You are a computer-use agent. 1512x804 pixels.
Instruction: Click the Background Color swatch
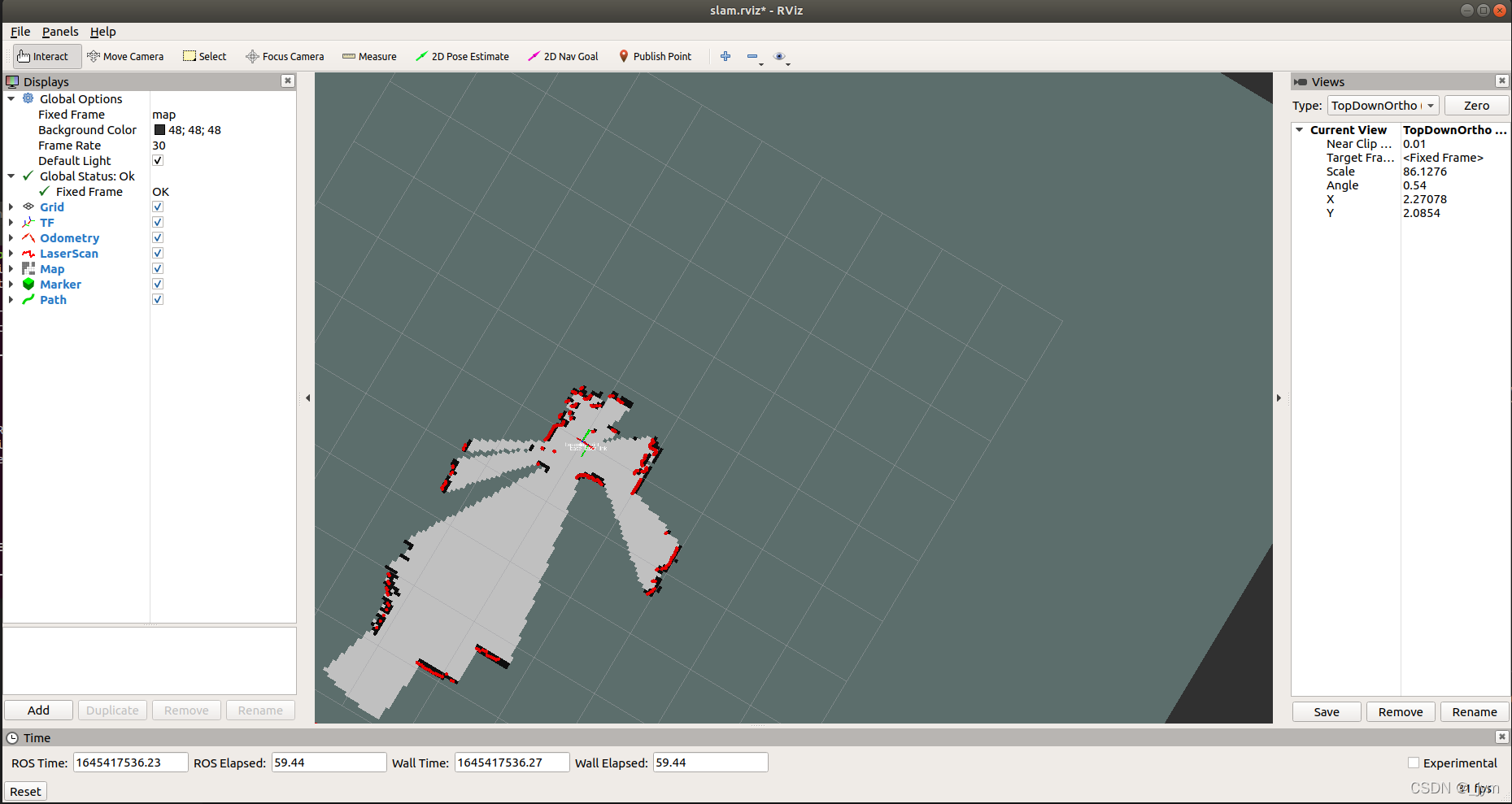tap(159, 129)
